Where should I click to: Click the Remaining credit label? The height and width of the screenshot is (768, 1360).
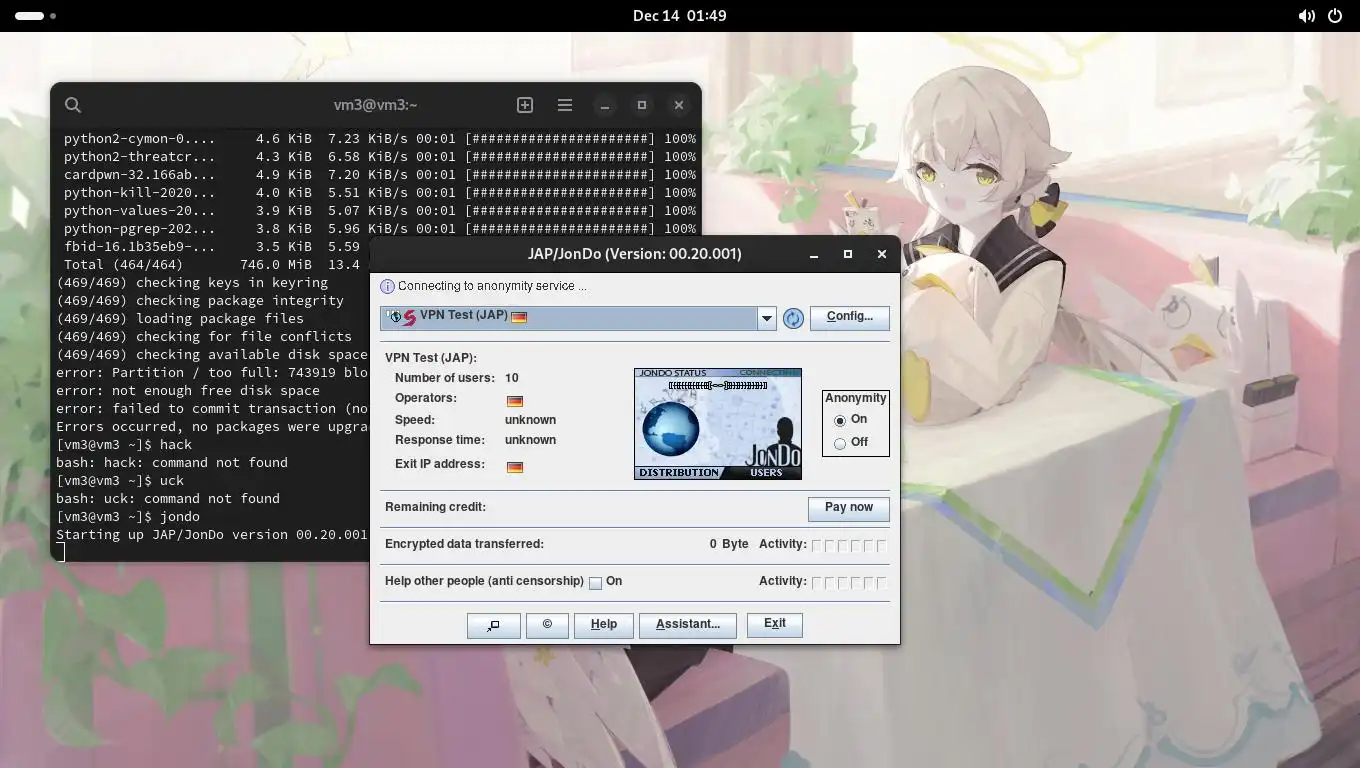pyautogui.click(x=435, y=507)
